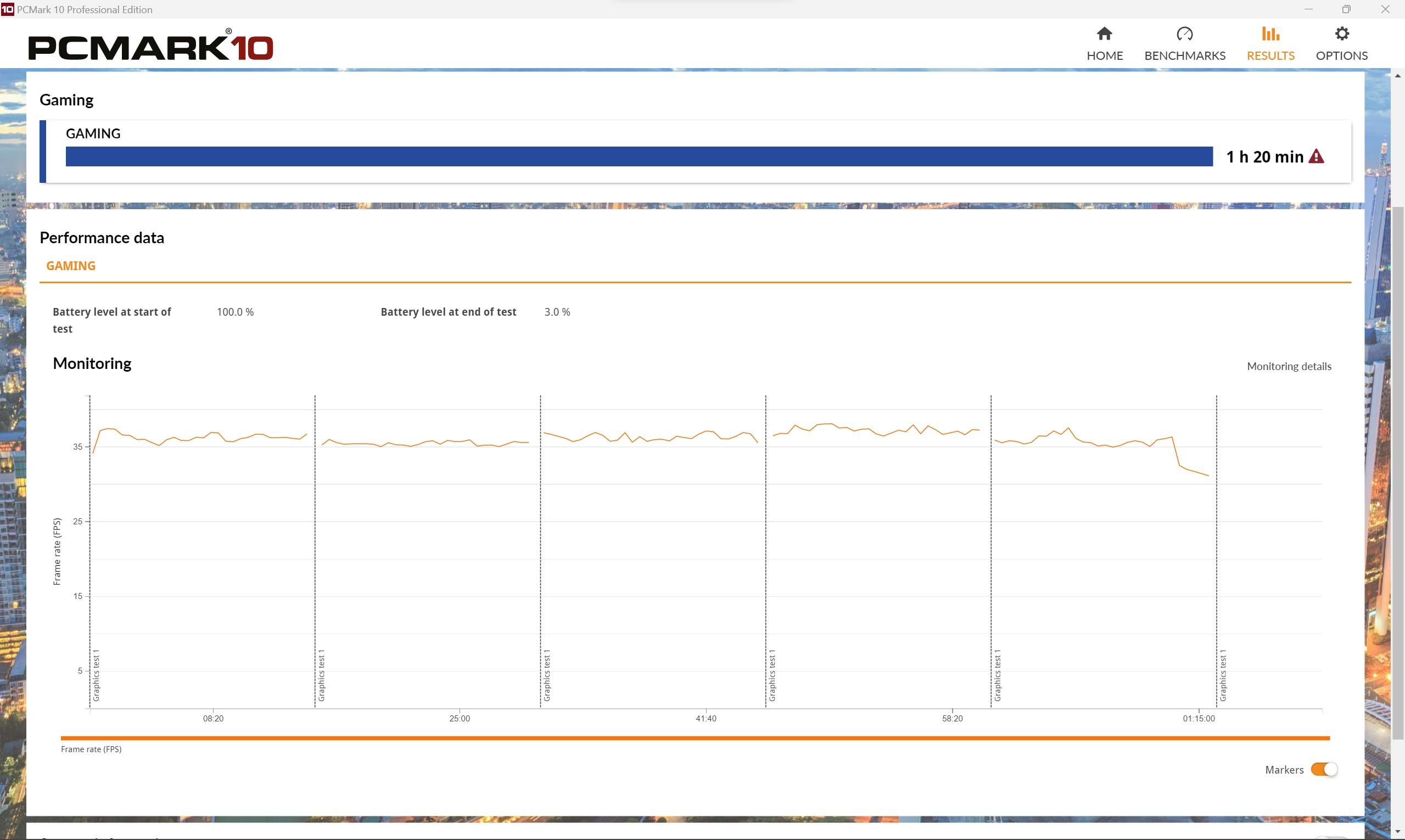Click the red warning triangle icon
1405x840 pixels.
pos(1316,156)
